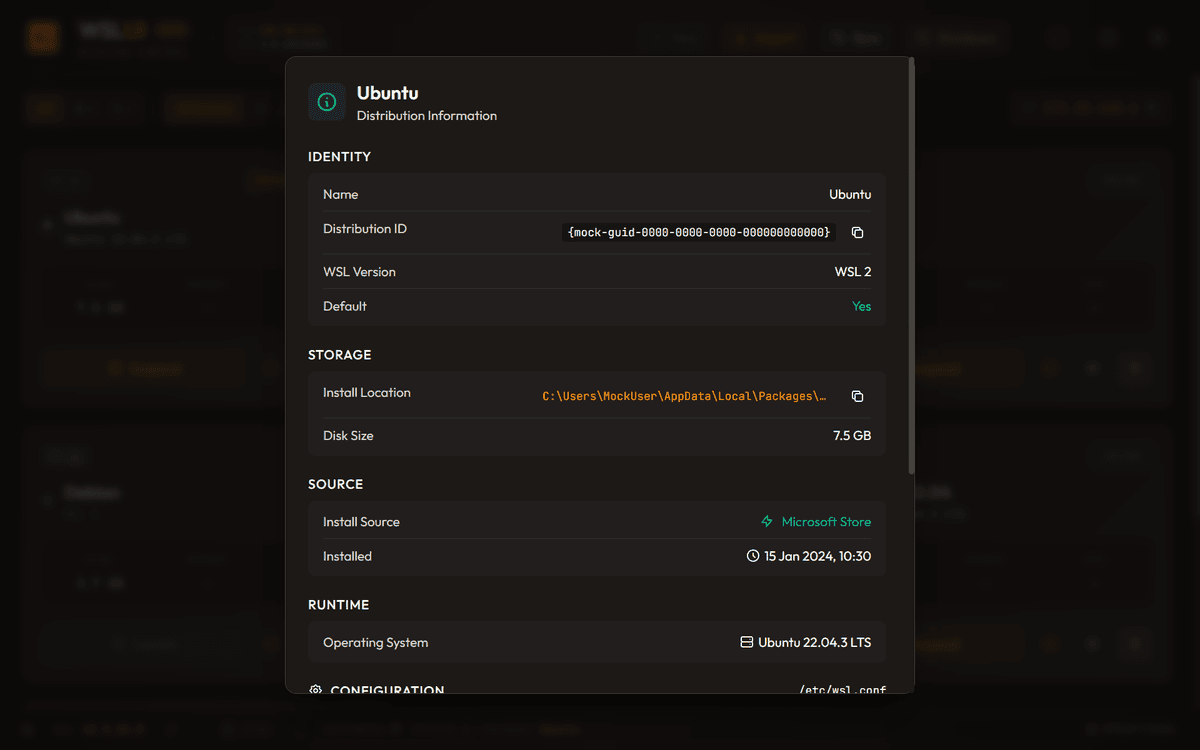Open the /etc/wsl.conf configuration file

pos(843,690)
